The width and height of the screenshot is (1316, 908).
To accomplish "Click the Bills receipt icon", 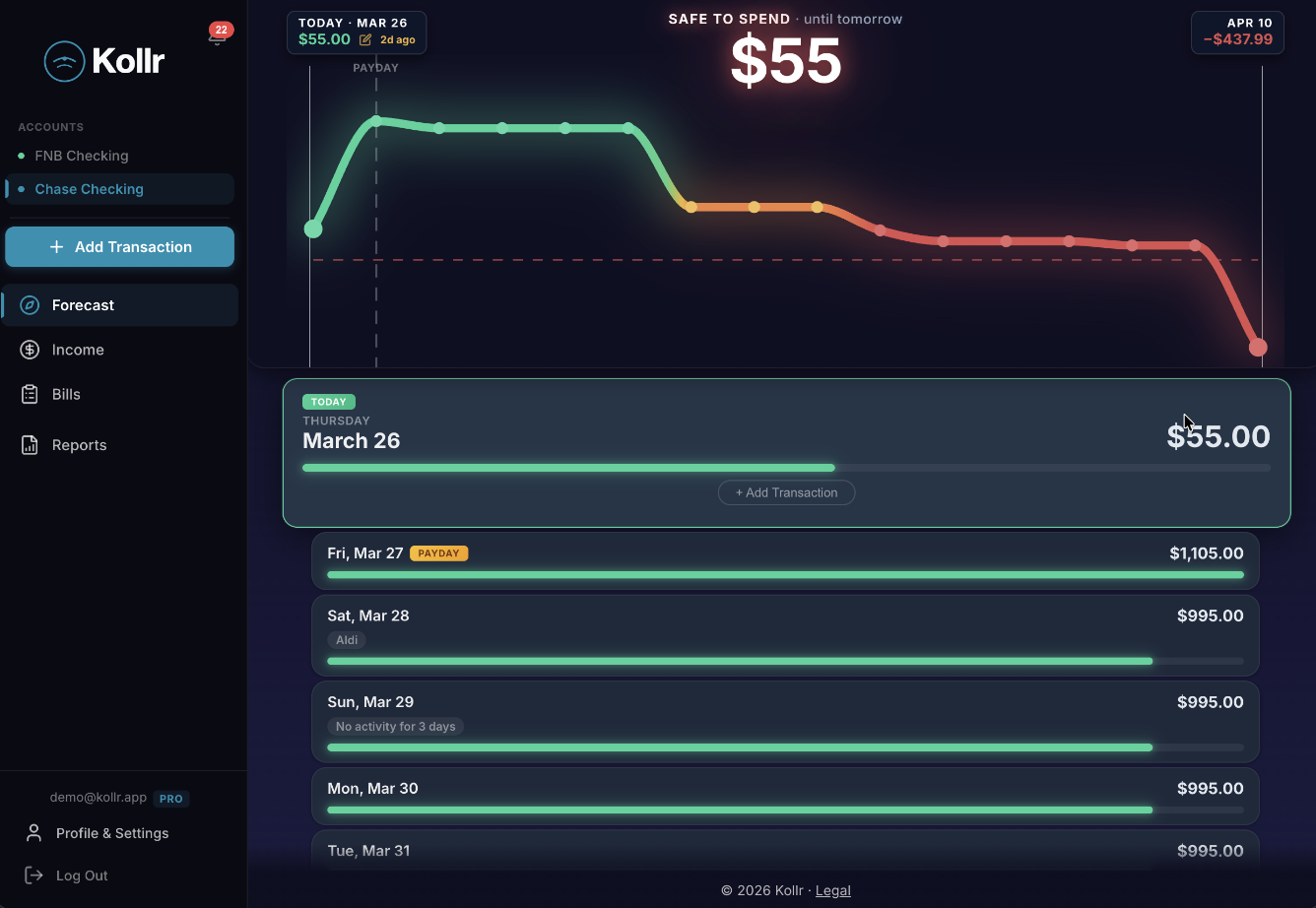I will point(32,394).
